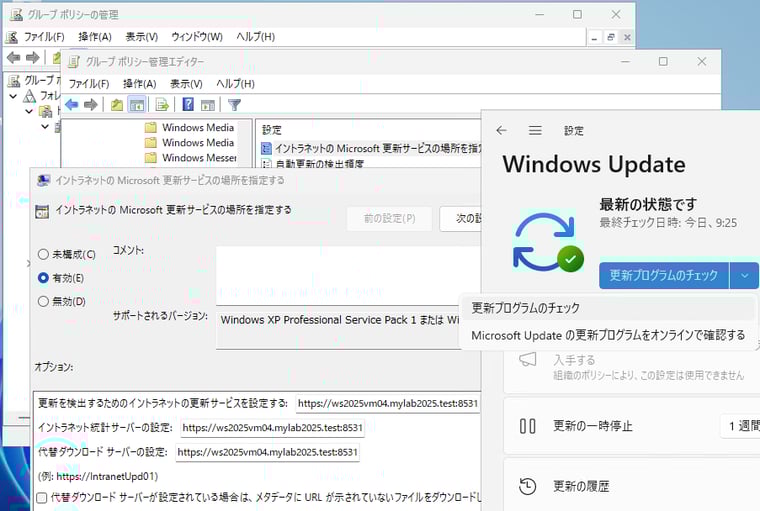
Task: Open the 1 週間 pause duration dropdown
Action: pos(741,426)
